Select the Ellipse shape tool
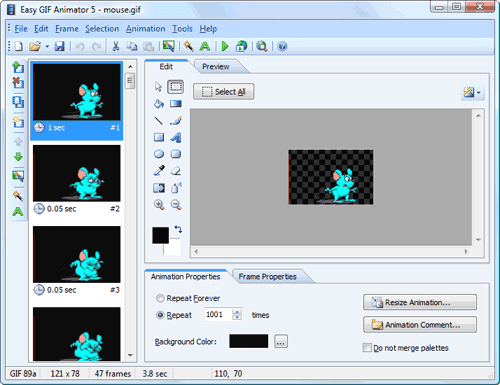 pos(159,154)
